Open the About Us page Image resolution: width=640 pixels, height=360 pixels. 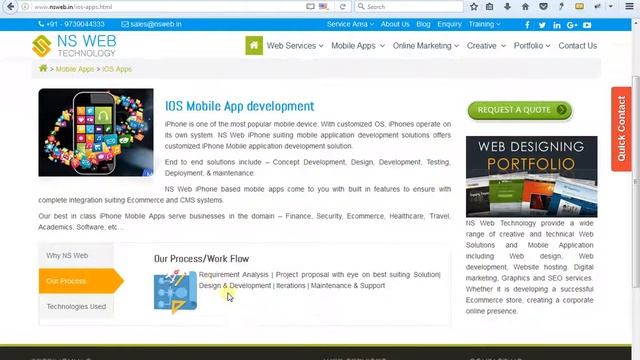point(395,24)
